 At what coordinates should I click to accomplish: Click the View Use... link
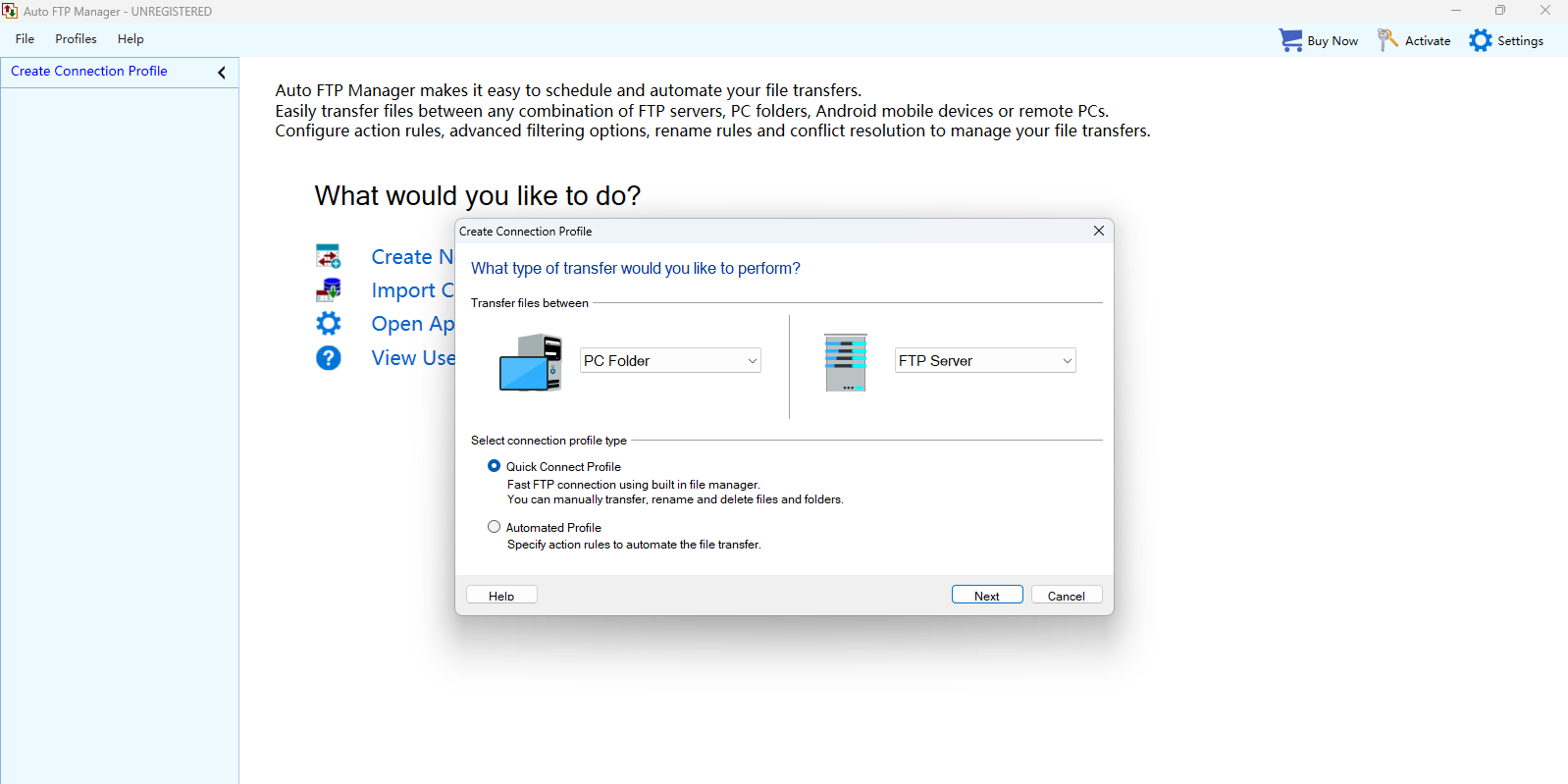[x=413, y=358]
